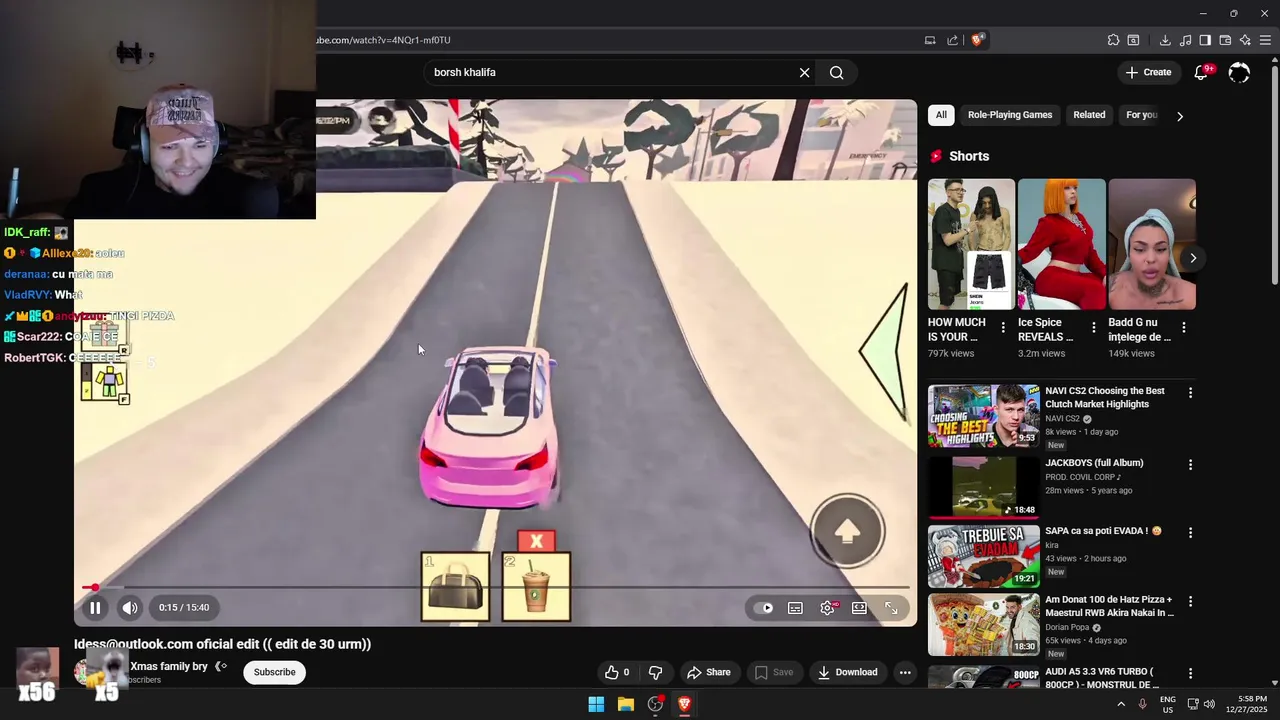Open Brave Shields lion icon

[978, 40]
